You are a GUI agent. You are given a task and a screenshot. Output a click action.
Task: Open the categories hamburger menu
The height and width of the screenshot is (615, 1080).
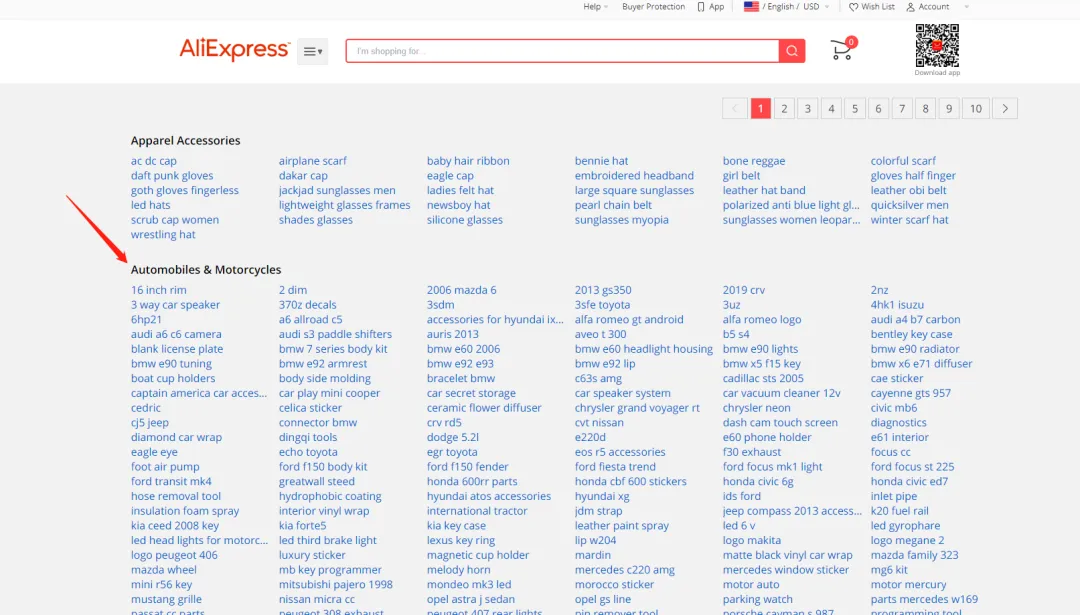[312, 51]
